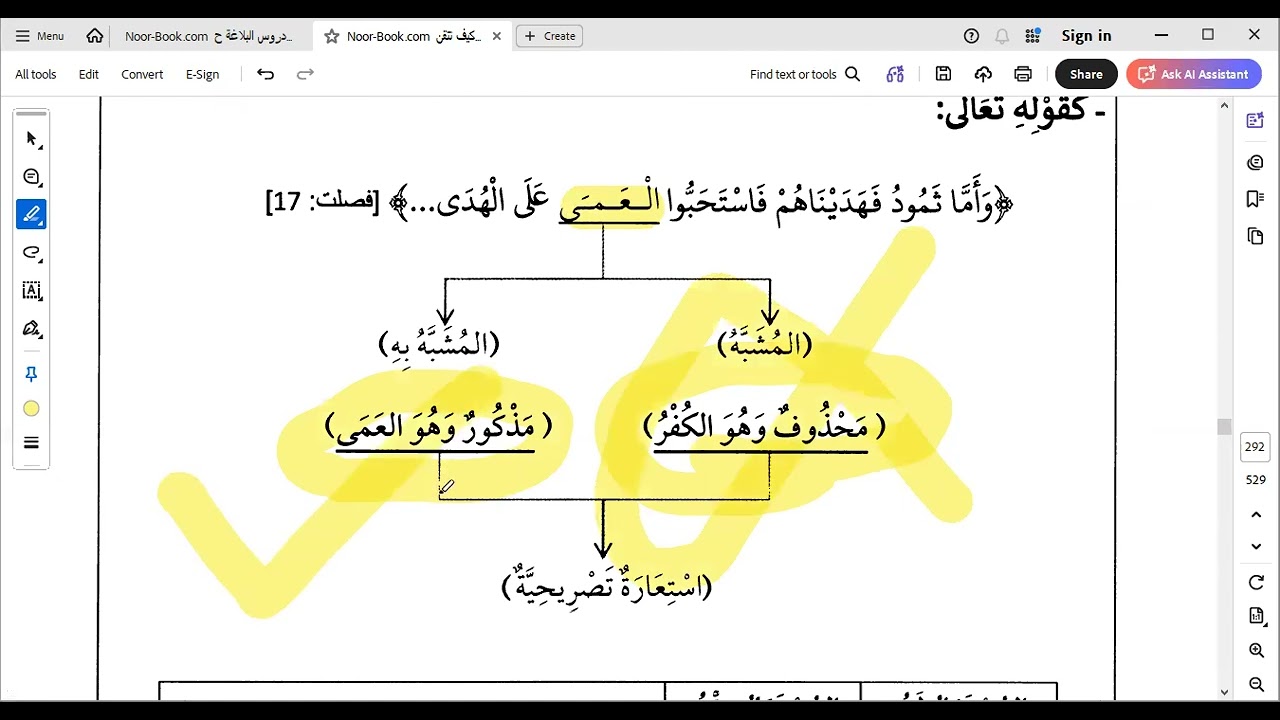The width and height of the screenshot is (1280, 720).
Task: Open the line thickness menu icon
Action: 31,443
